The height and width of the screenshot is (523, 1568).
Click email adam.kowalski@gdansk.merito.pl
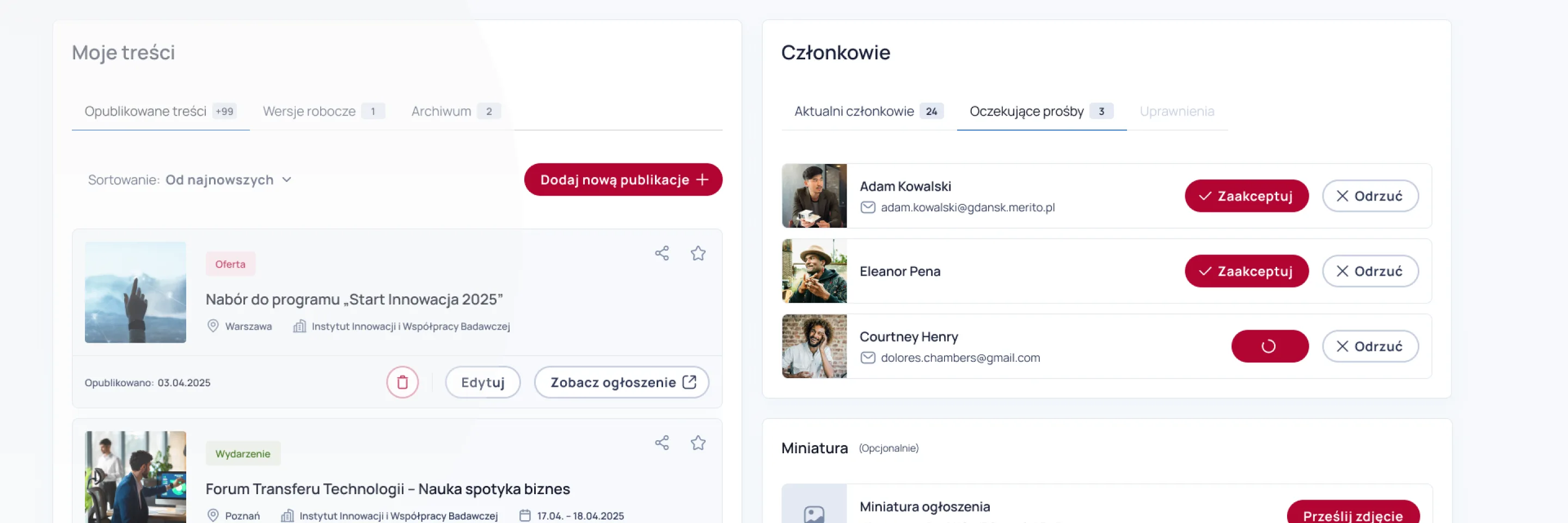pyautogui.click(x=967, y=208)
